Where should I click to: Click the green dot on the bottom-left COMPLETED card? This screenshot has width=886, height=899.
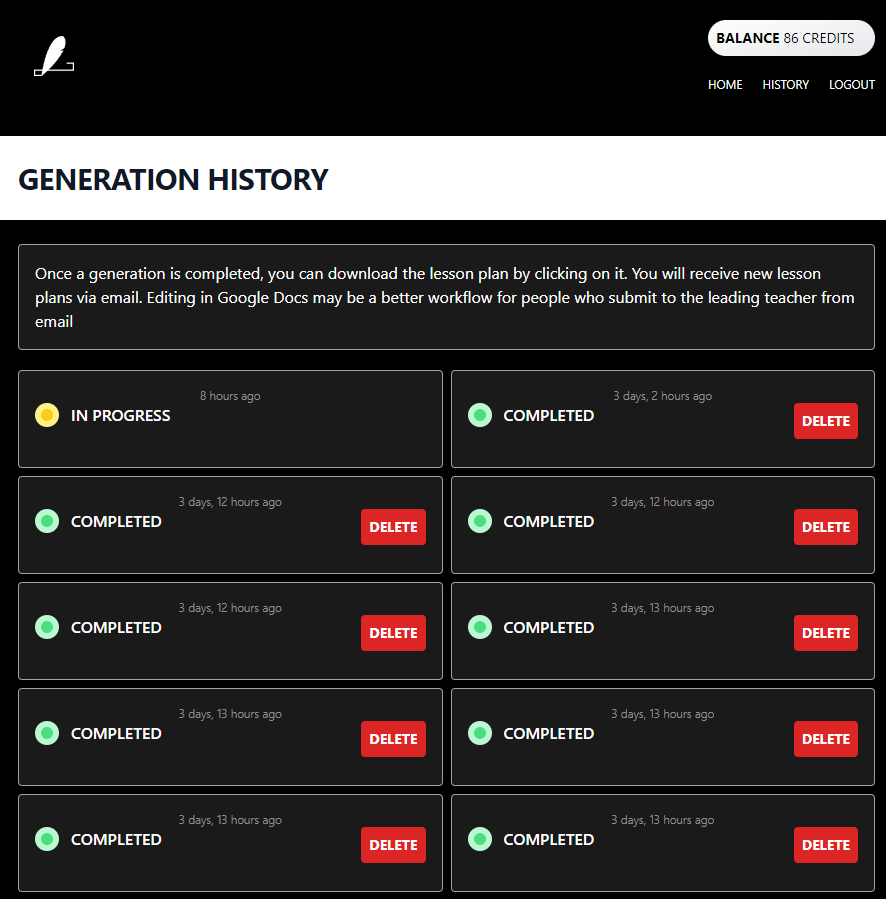tap(47, 839)
